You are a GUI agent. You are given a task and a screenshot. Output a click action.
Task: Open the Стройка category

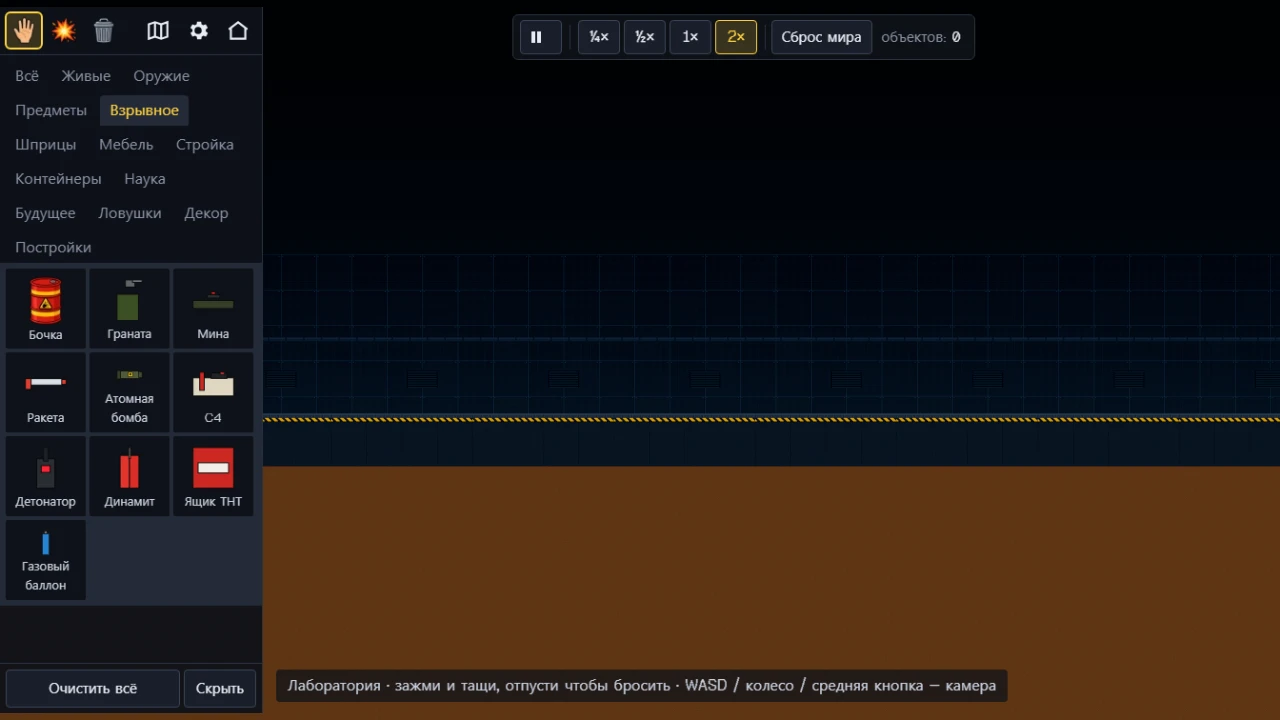(205, 144)
